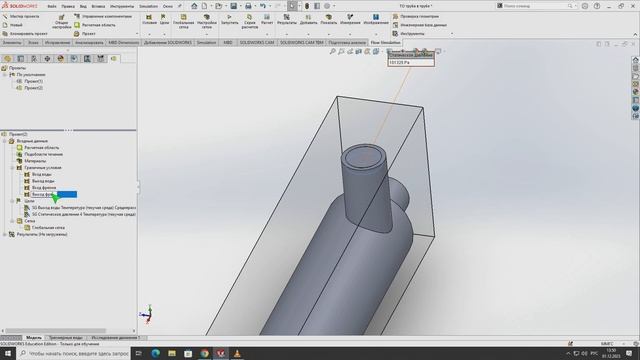Click Показать ribbon button
Viewport: 640px width, 360px height.
coord(329,19)
